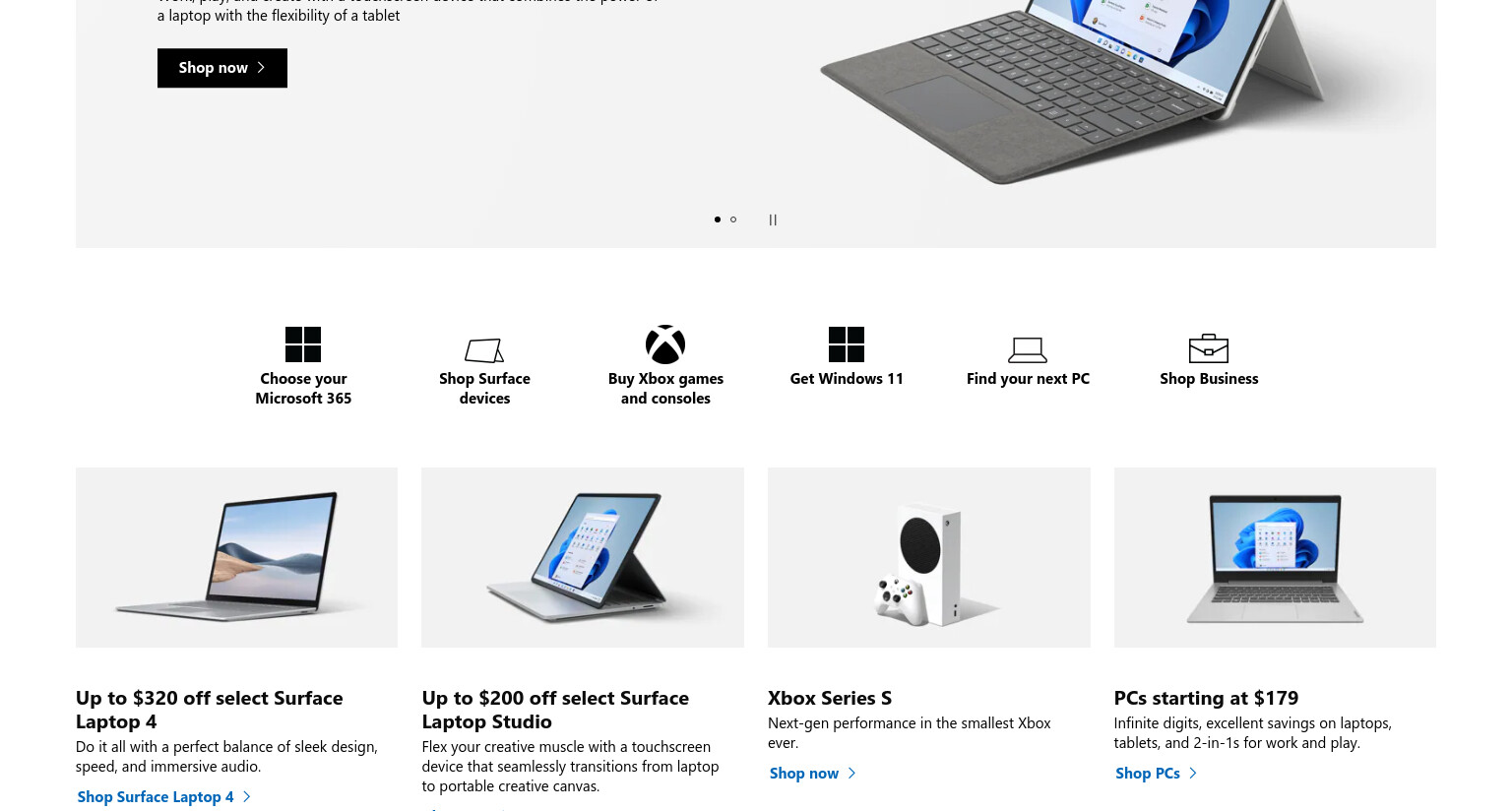Pause the hero carousel autoplay

773,219
